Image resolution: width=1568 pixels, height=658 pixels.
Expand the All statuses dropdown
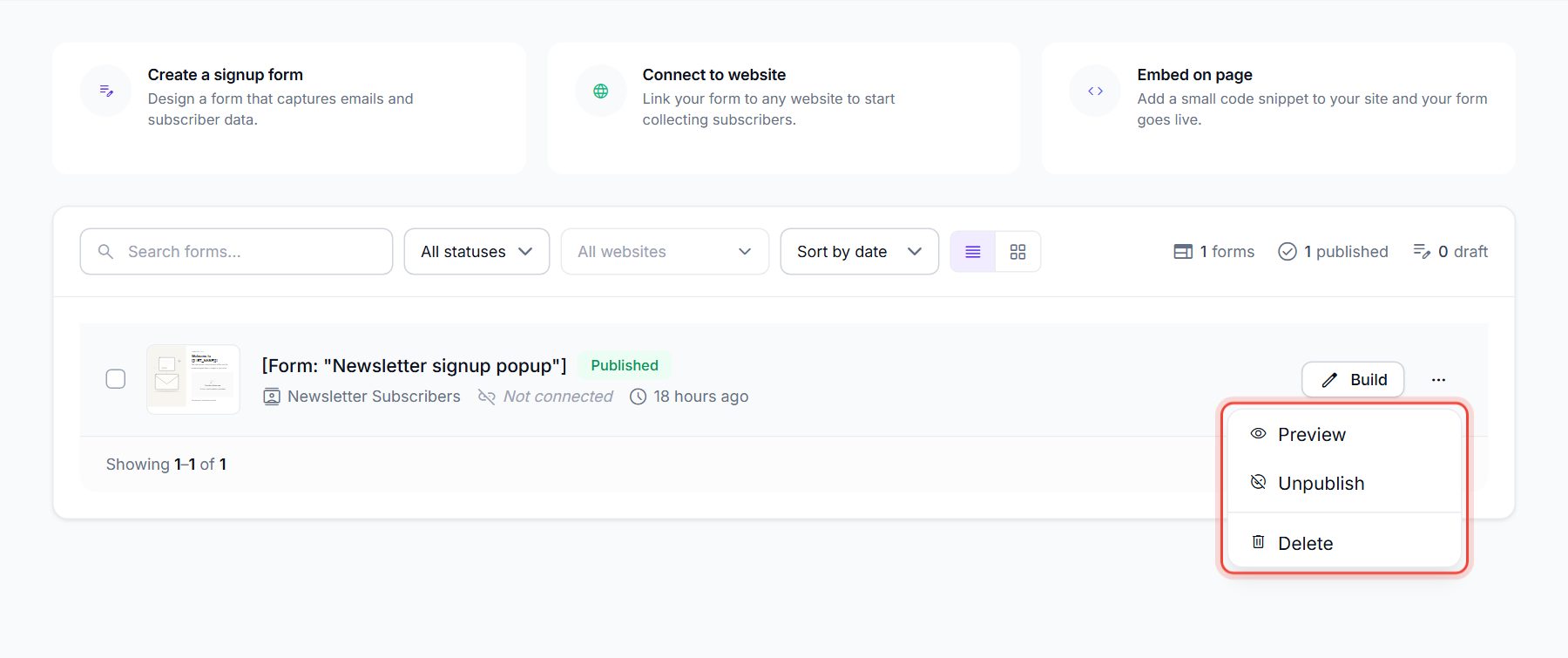(x=476, y=252)
